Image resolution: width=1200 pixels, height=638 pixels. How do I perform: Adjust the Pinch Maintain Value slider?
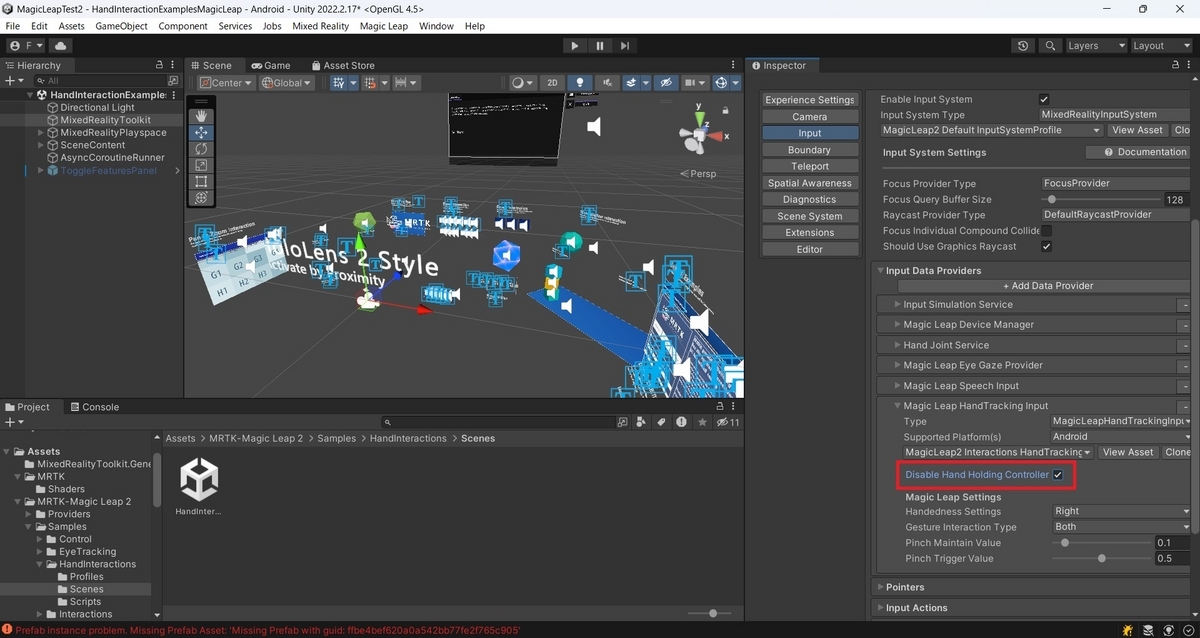click(1100, 543)
